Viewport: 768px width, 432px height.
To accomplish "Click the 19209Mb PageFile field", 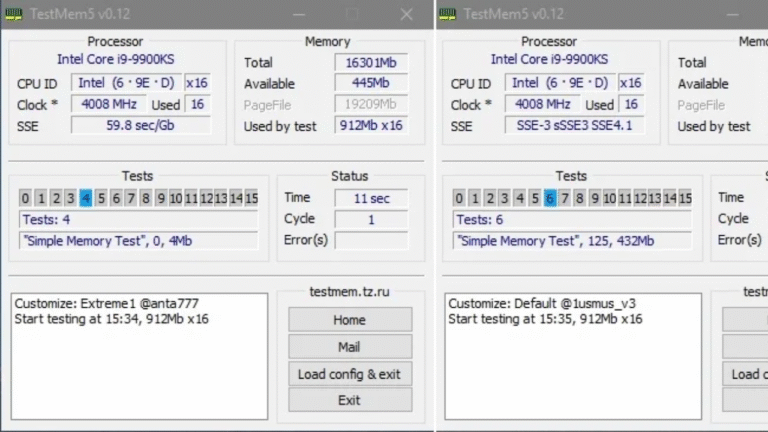I will coord(371,104).
